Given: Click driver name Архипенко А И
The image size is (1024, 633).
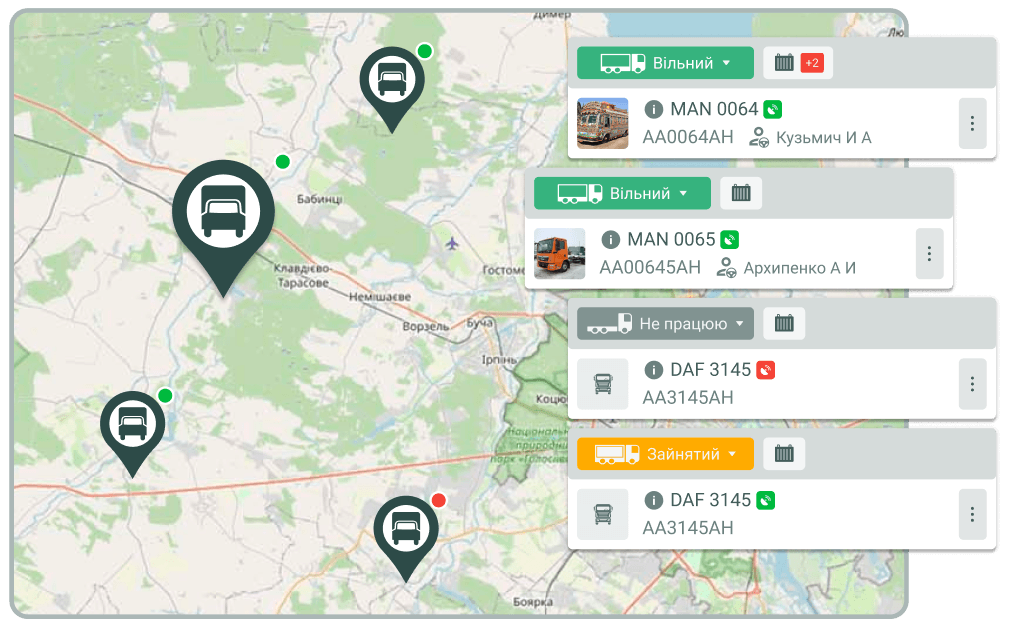Looking at the screenshot, I should pyautogui.click(x=798, y=268).
